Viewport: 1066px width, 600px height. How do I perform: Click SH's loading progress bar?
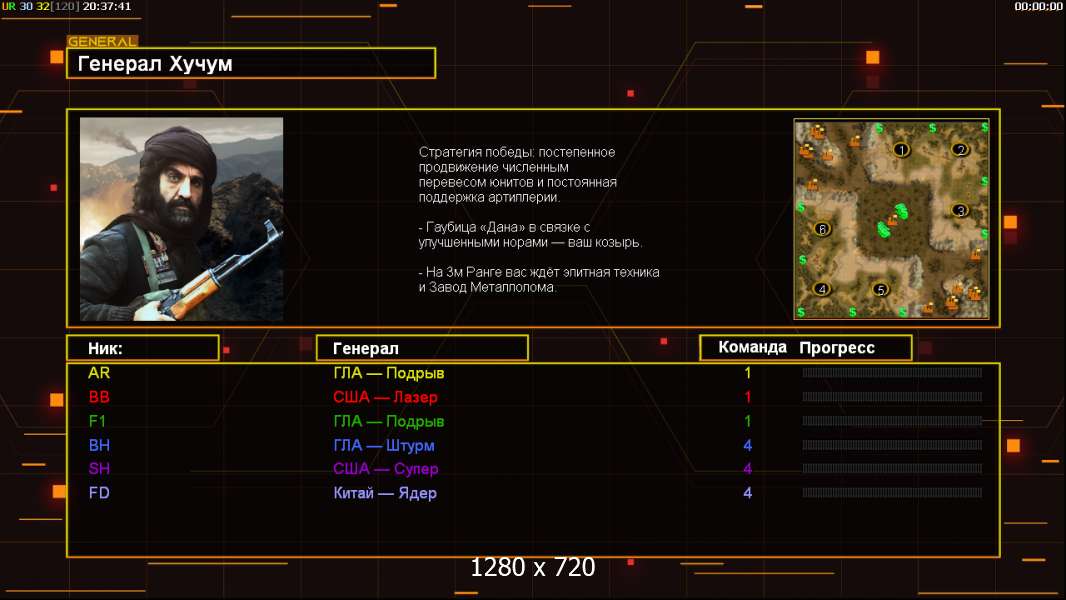point(892,469)
